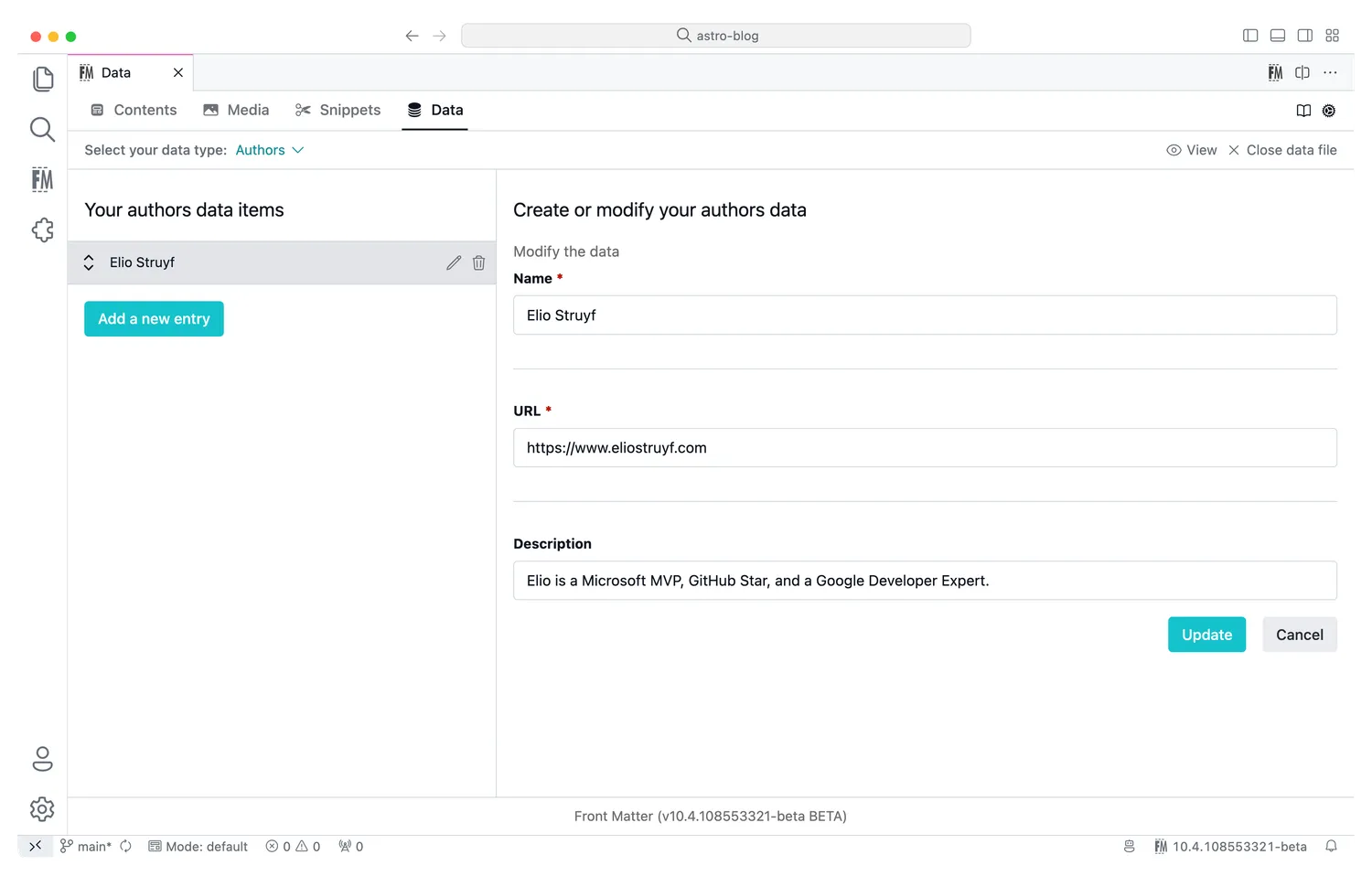The height and width of the screenshot is (876, 1372).
Task: Open the Authors data type dropdown
Action: (x=270, y=150)
